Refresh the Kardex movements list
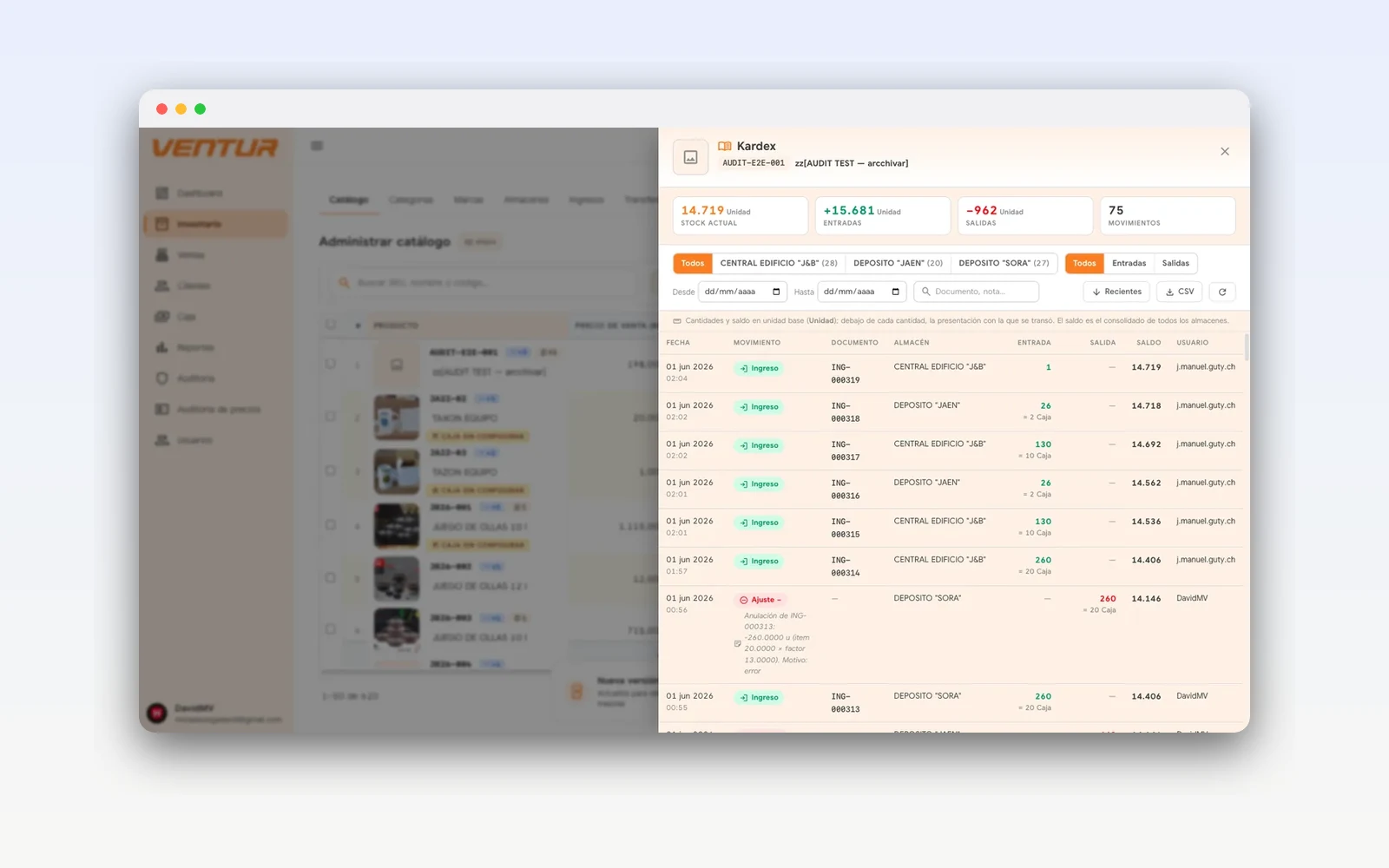Screen dimensions: 1389x868 pos(1222,292)
